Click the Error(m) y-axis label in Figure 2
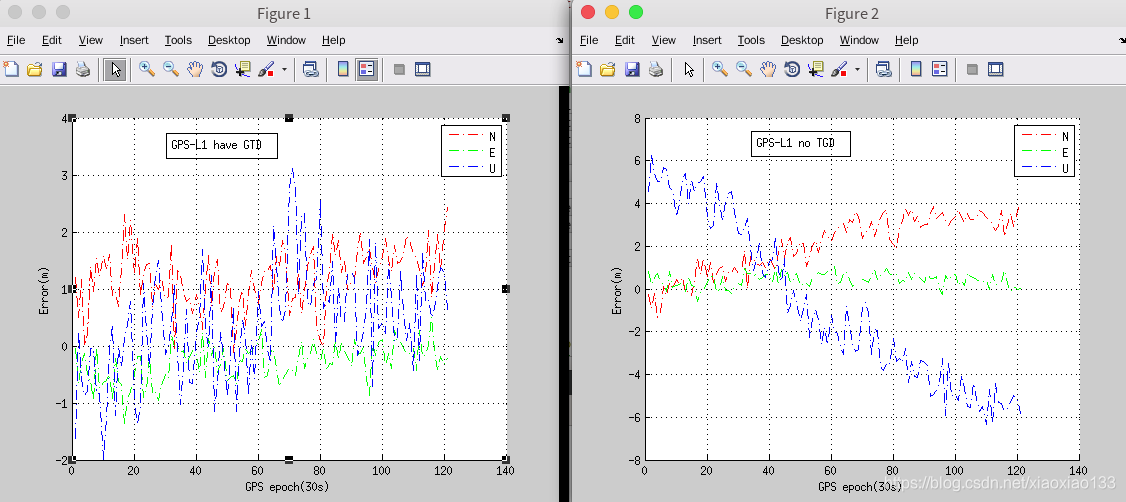Viewport: 1126px width, 502px height. [615, 289]
